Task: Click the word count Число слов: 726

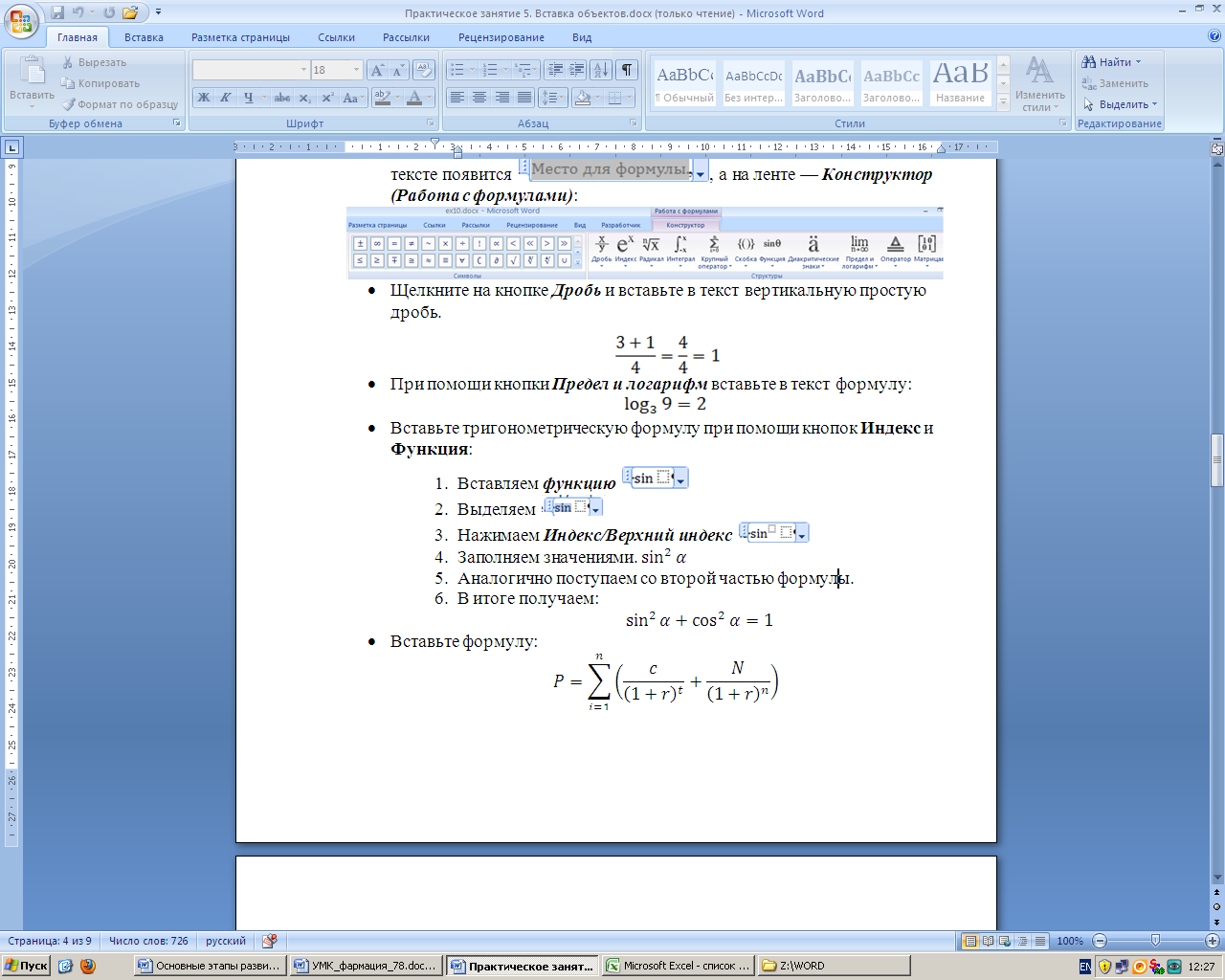Action: click(x=148, y=941)
